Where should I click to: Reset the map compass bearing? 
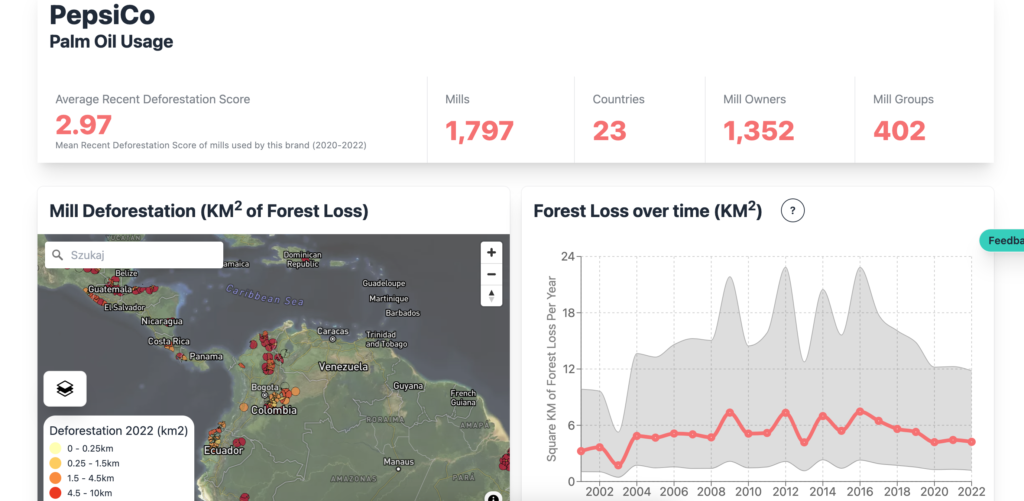pos(491,295)
